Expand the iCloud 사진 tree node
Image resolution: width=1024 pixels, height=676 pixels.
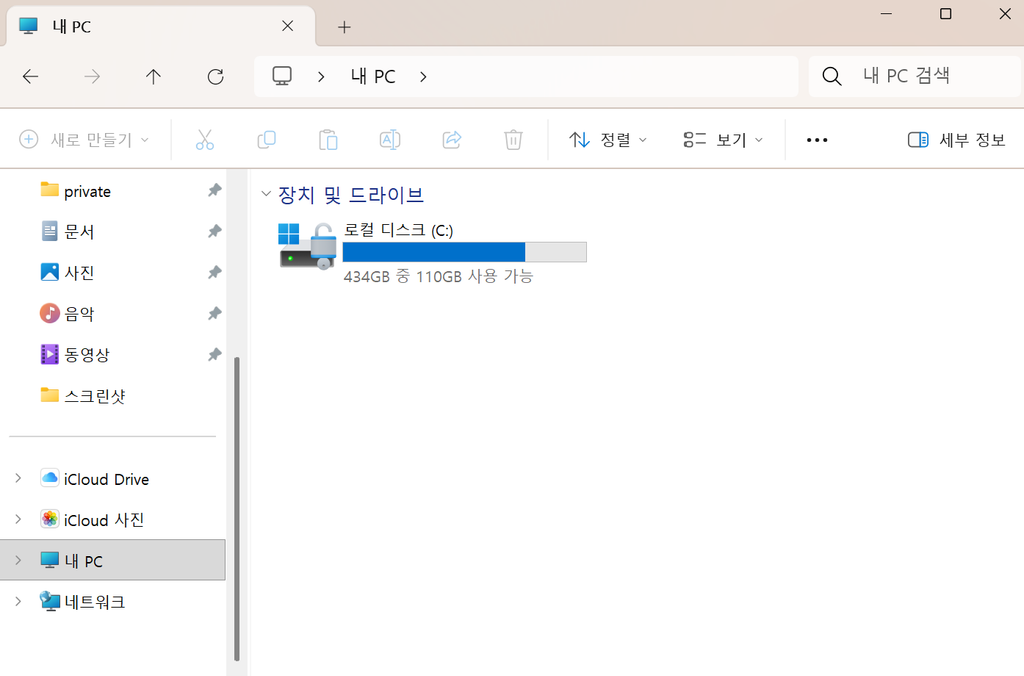pos(18,519)
